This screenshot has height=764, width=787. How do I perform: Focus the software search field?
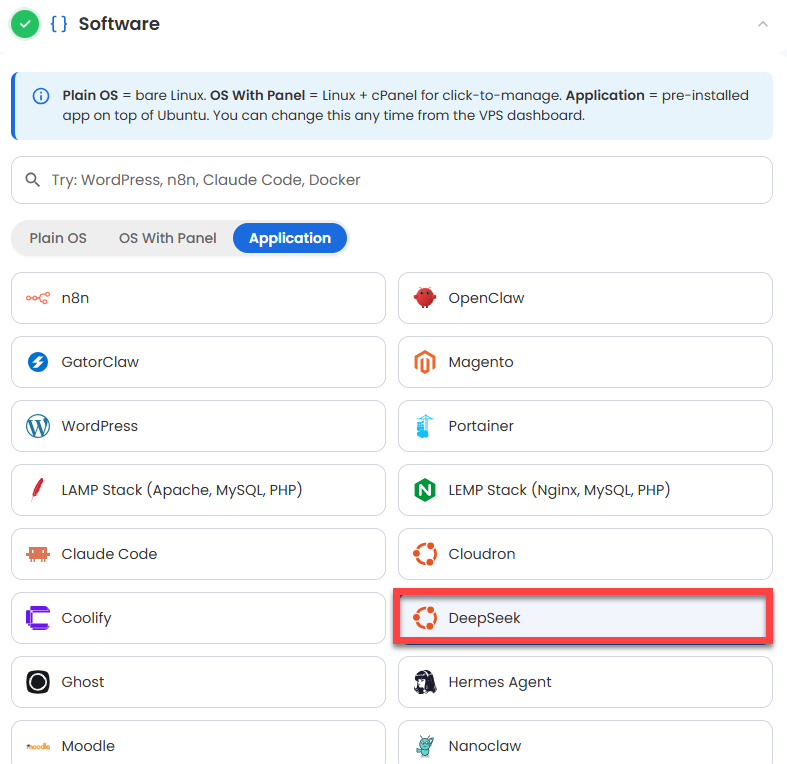click(x=391, y=180)
